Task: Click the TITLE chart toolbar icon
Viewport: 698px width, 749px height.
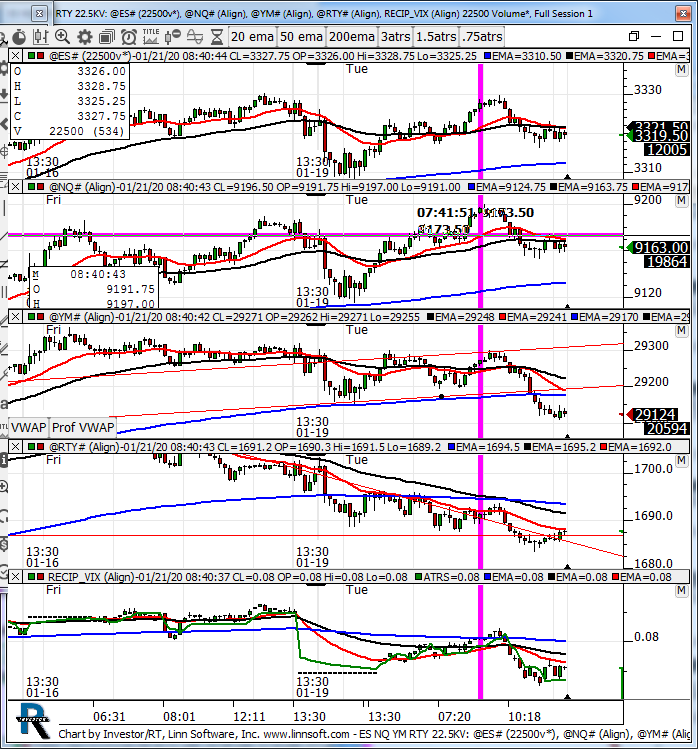Action: point(150,37)
